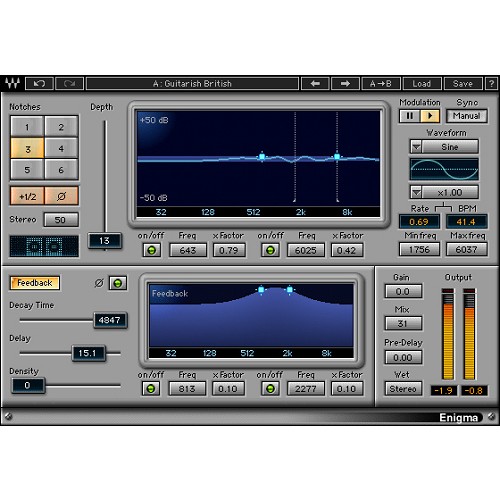500x500 pixels.
Task: Click the BPM value field 41.4
Action: coord(466,222)
